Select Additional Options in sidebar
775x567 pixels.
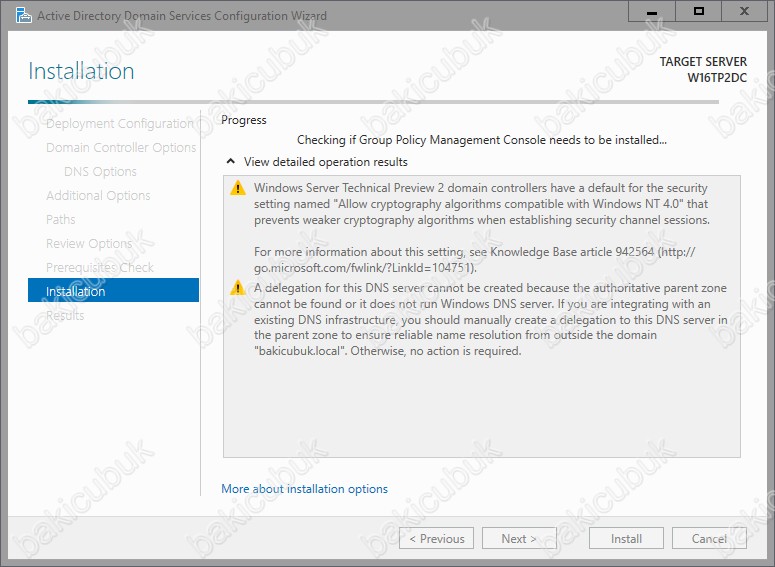(98, 196)
